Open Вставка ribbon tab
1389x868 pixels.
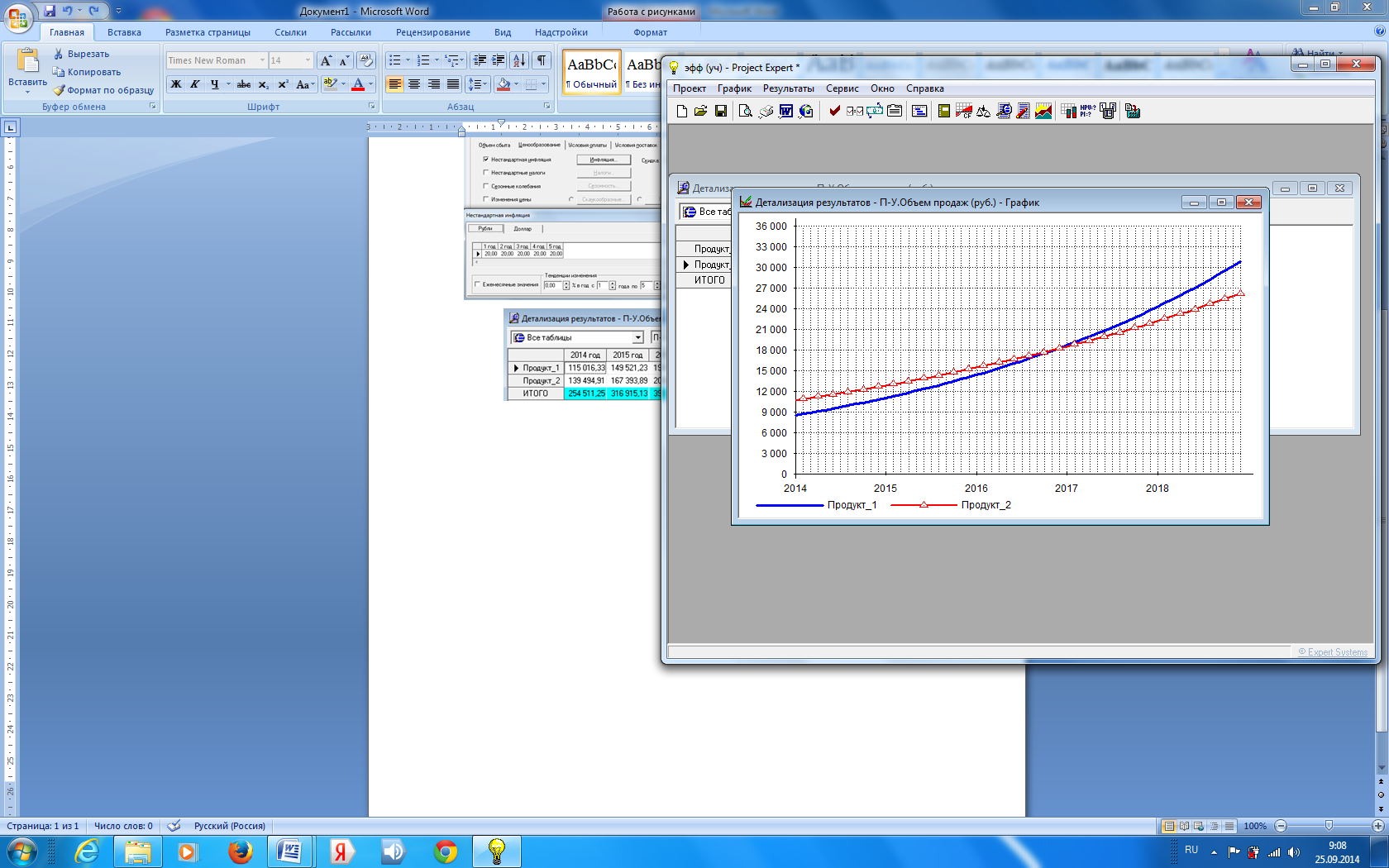point(124,32)
